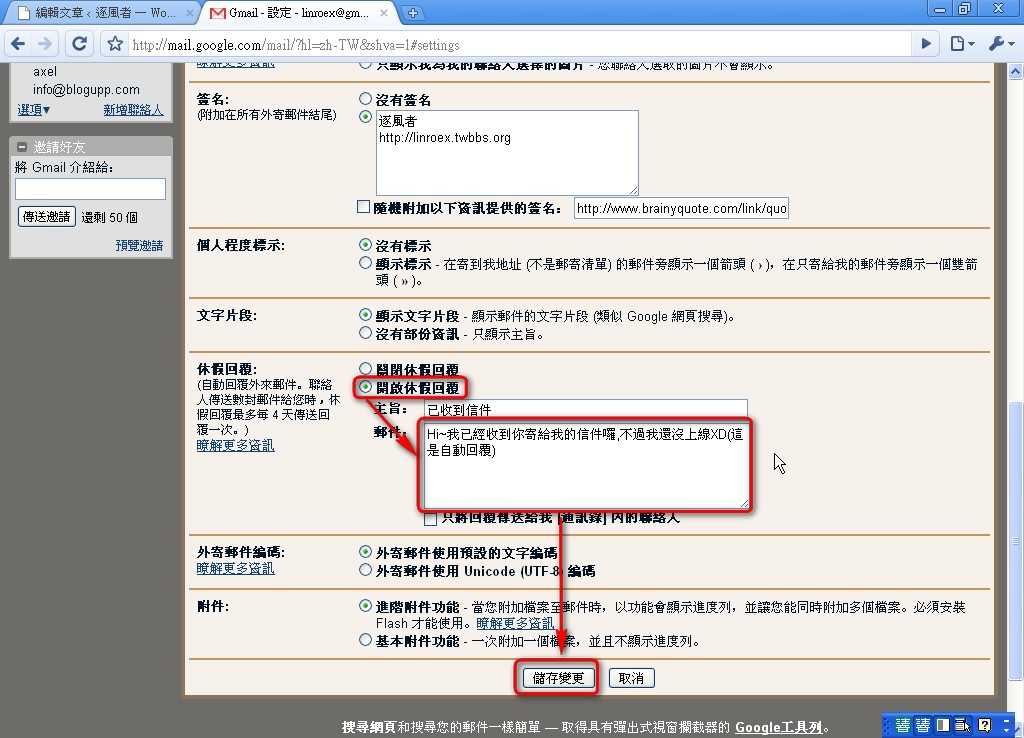
Task: Open the 預覽邀請 link
Action: [139, 246]
